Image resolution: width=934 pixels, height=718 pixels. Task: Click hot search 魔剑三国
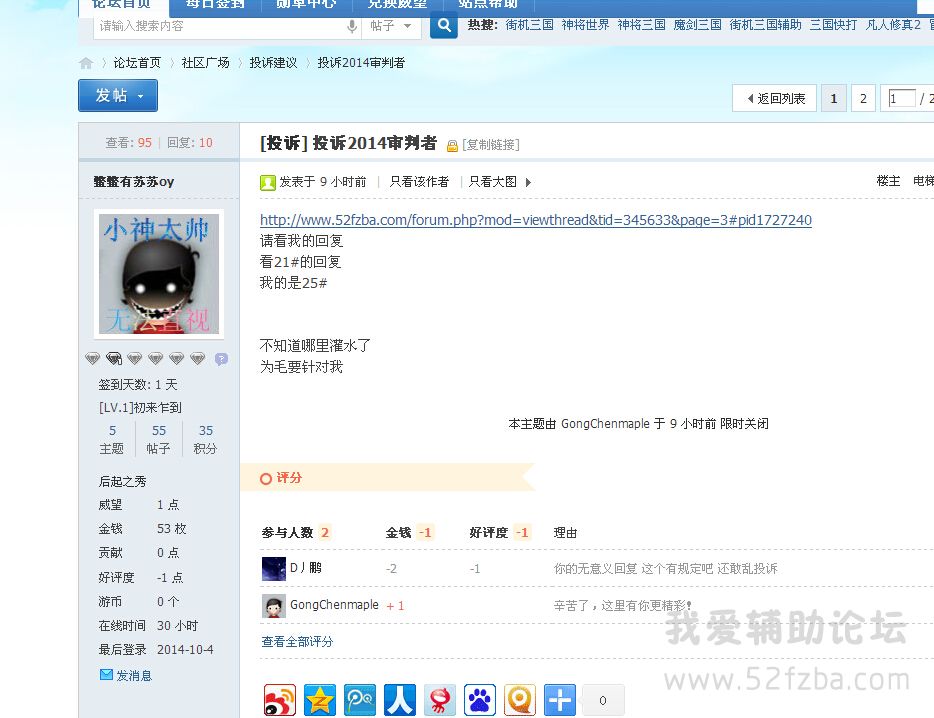pos(698,25)
